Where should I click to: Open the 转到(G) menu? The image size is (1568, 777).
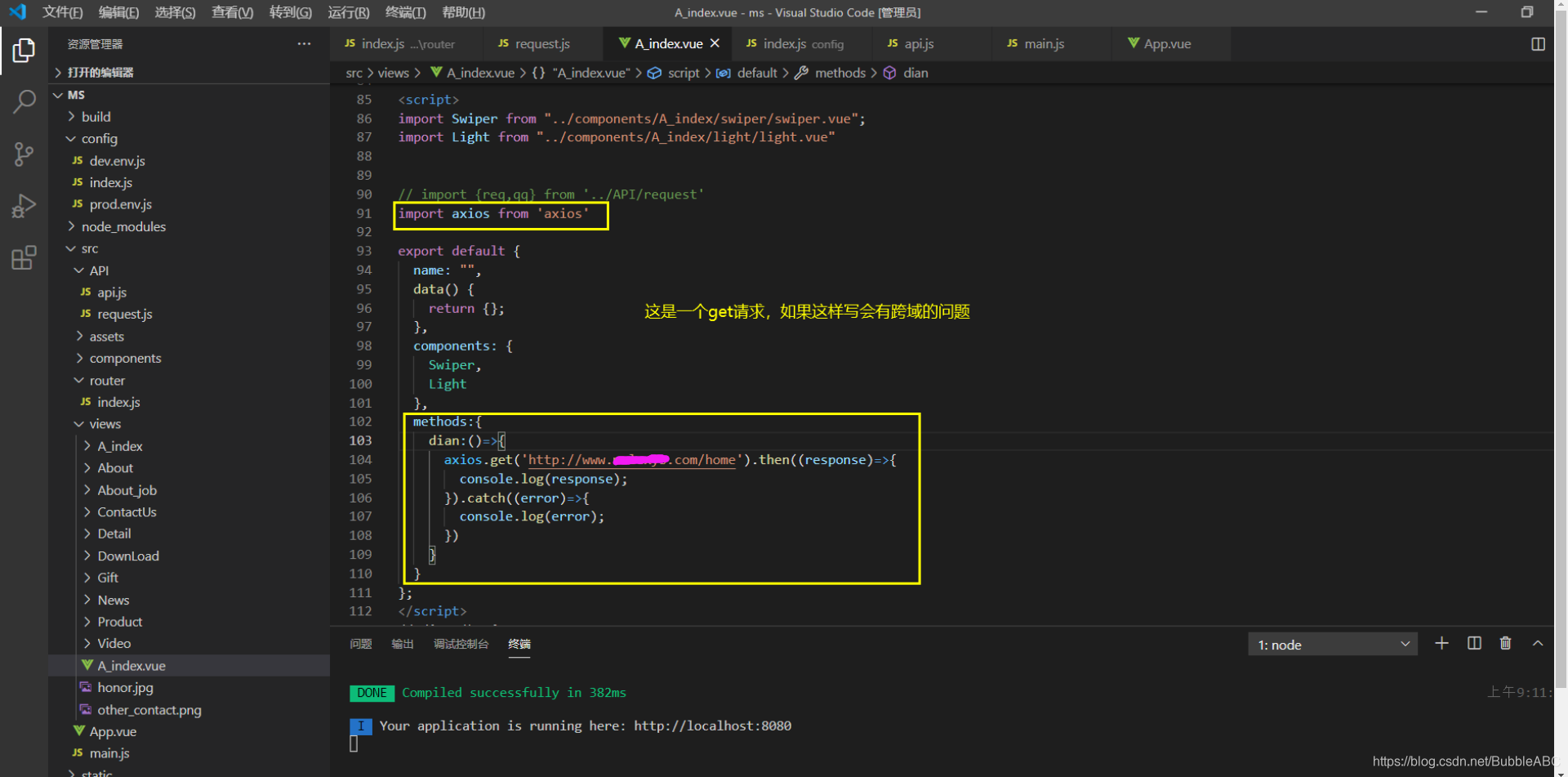291,12
